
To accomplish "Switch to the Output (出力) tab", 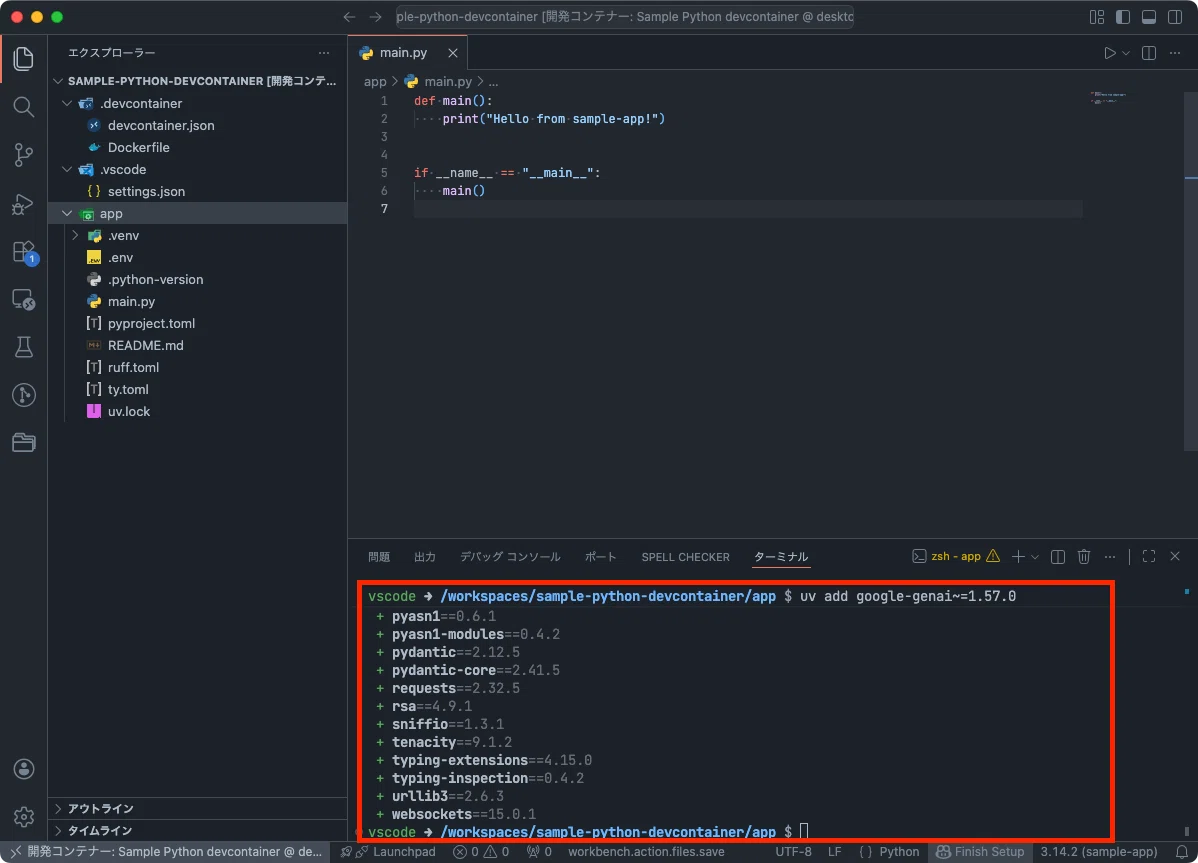I will coord(425,557).
